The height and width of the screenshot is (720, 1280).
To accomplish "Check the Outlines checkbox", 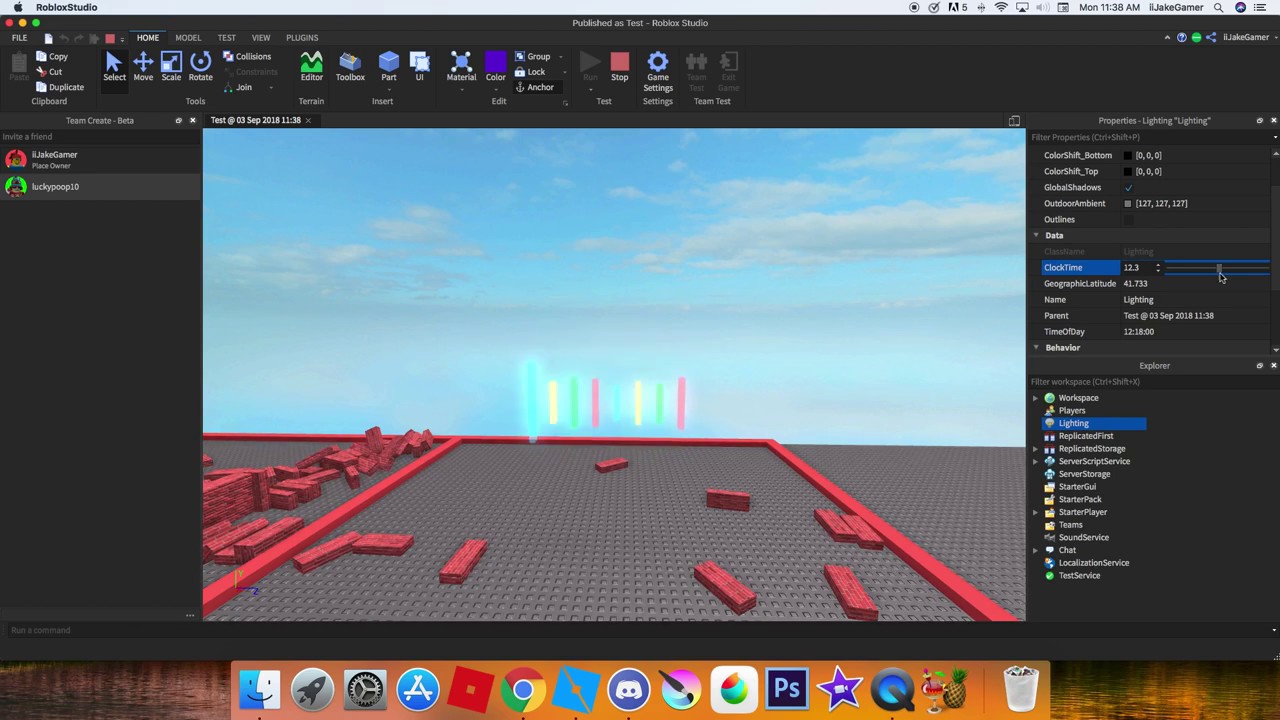I will [1129, 220].
